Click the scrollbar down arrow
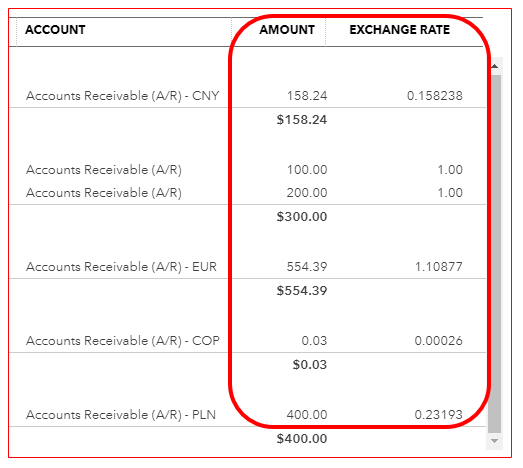Viewport: 523px width, 468px height. coord(494,441)
